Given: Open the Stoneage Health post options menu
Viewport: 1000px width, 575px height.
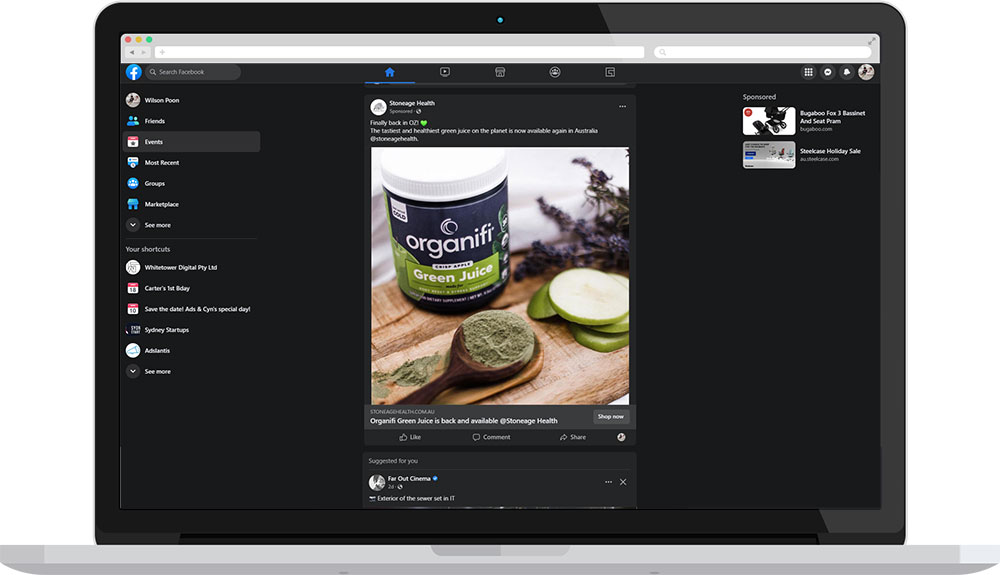Looking at the screenshot, I should pyautogui.click(x=622, y=106).
